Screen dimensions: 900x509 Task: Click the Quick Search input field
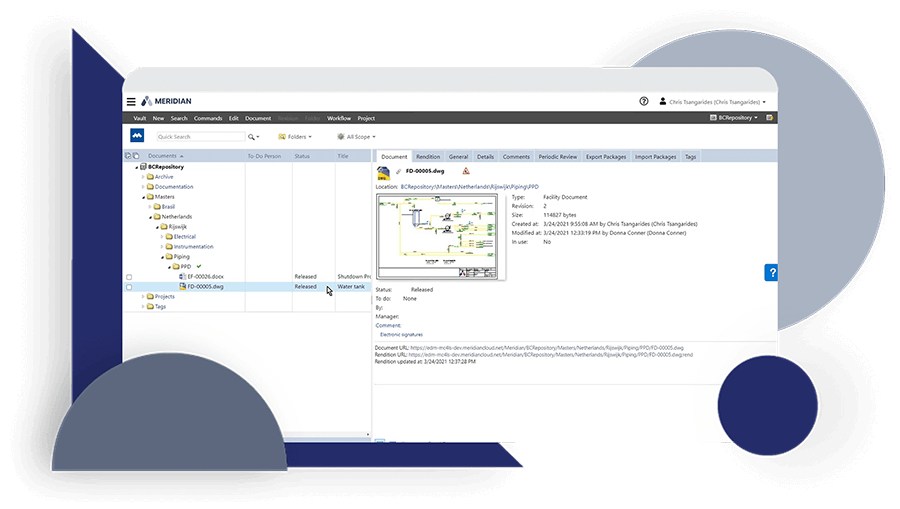pos(199,136)
